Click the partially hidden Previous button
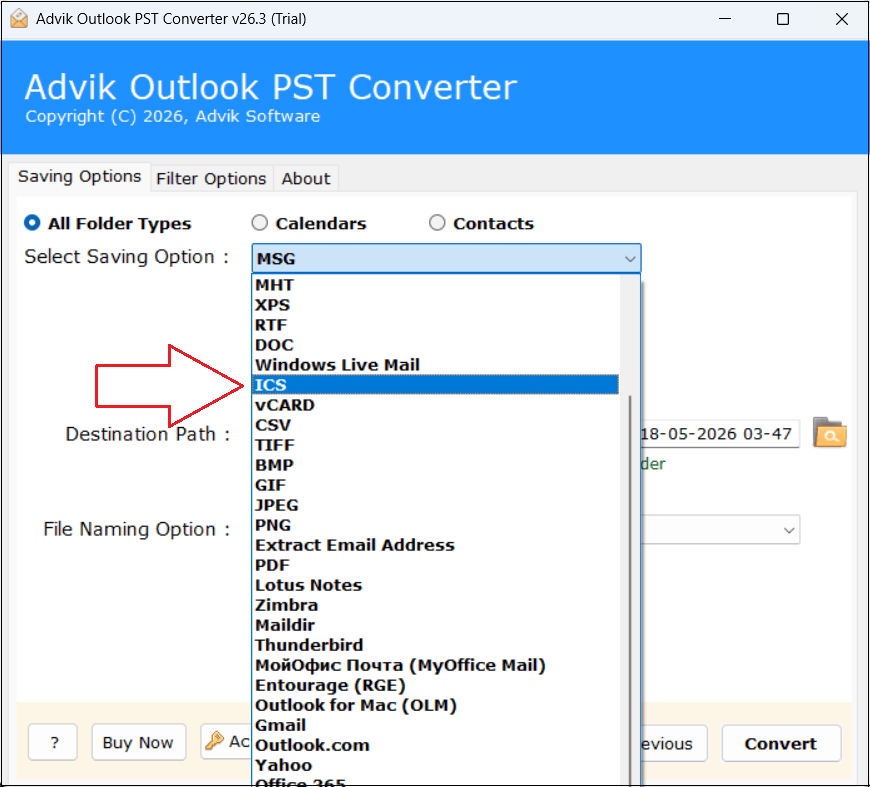Viewport: 870px width, 787px height. 674,743
